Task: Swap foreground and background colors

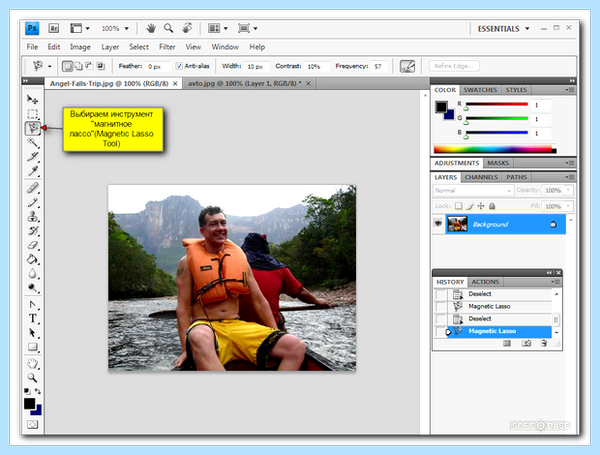Action: [x=38, y=391]
